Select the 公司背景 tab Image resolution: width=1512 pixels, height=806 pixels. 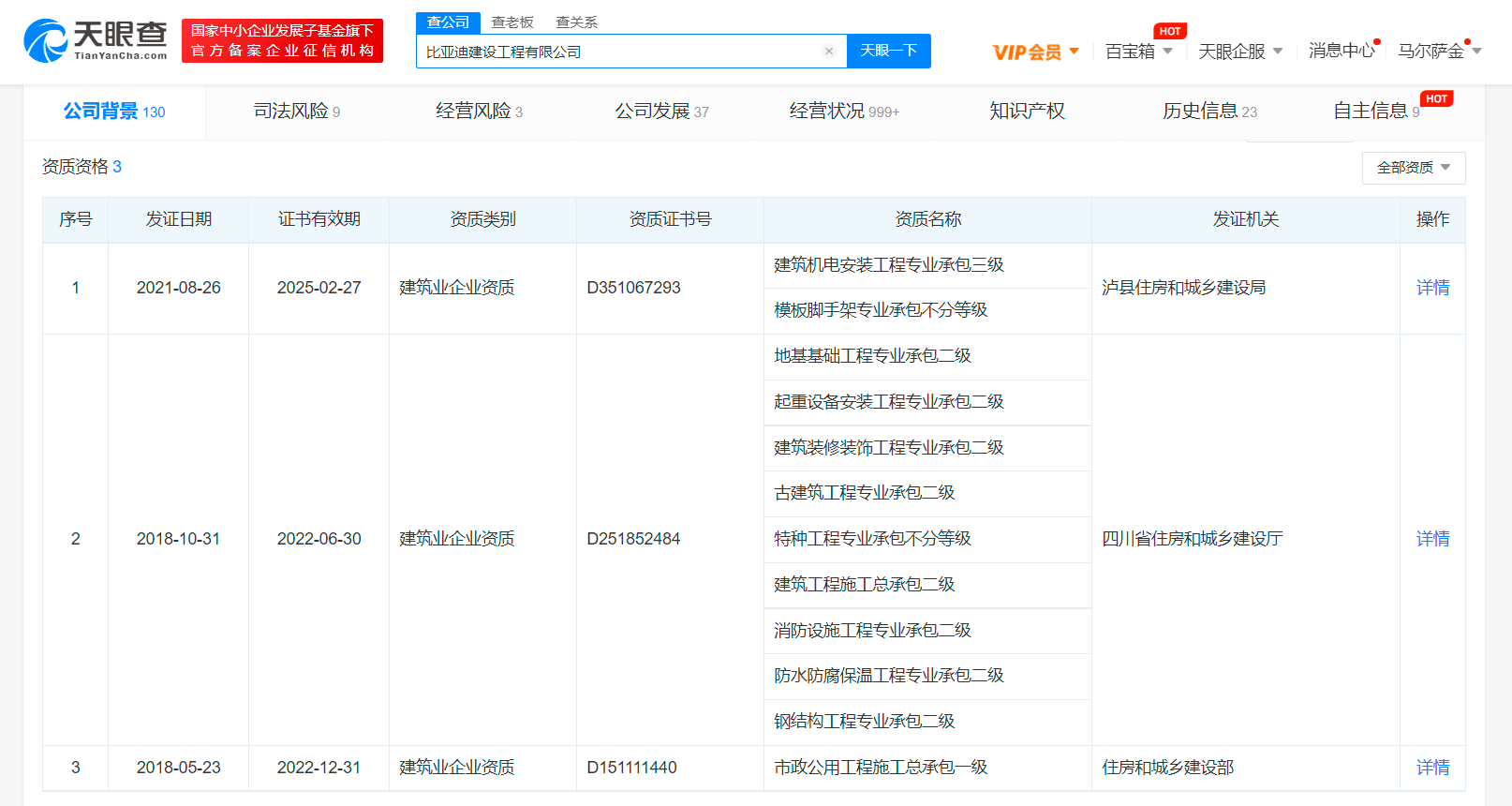click(114, 112)
